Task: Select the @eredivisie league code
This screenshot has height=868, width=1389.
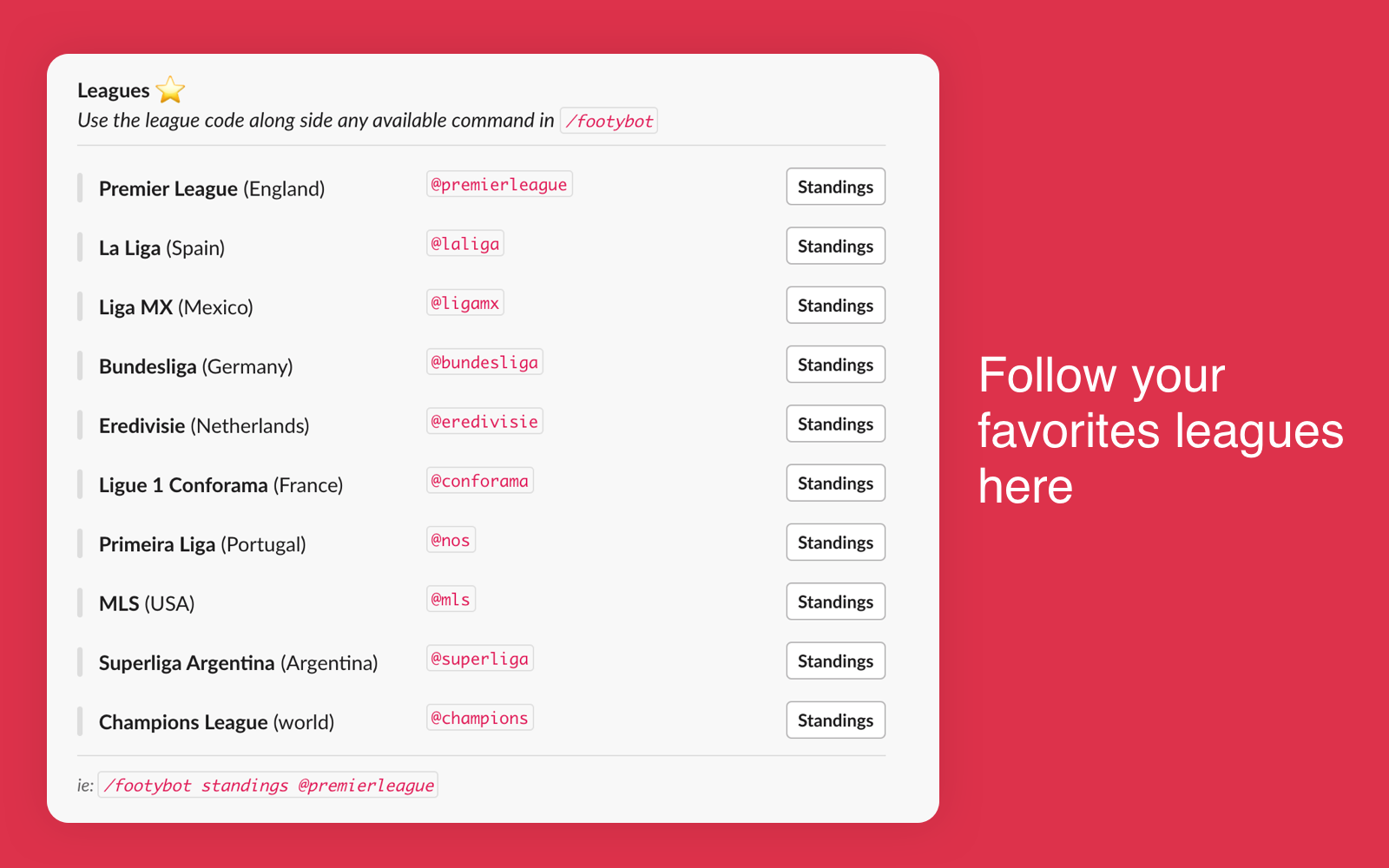Action: point(484,421)
